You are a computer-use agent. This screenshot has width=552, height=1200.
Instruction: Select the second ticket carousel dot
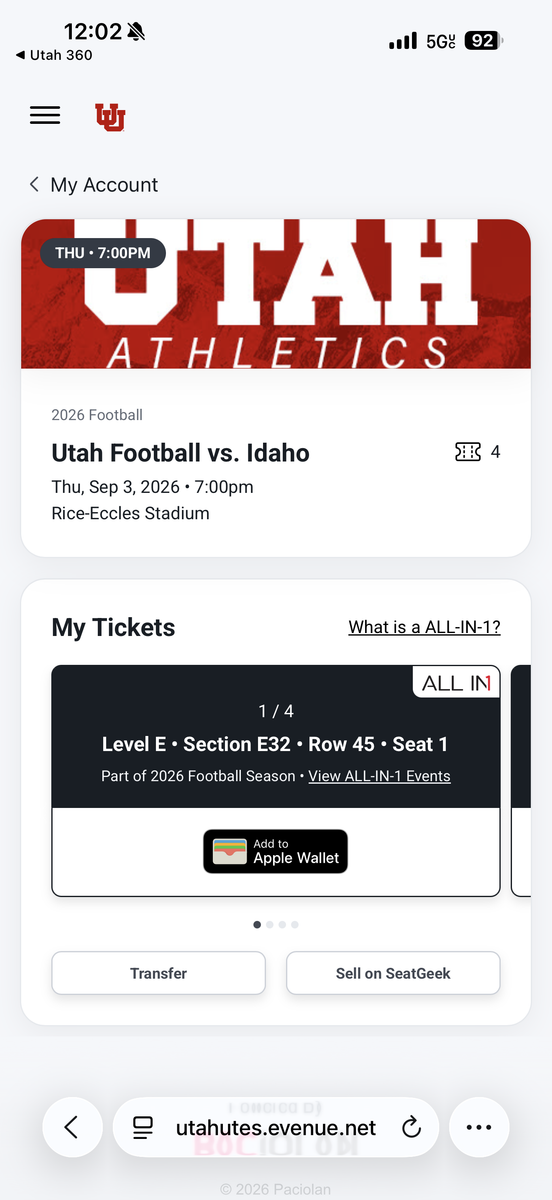click(x=270, y=925)
